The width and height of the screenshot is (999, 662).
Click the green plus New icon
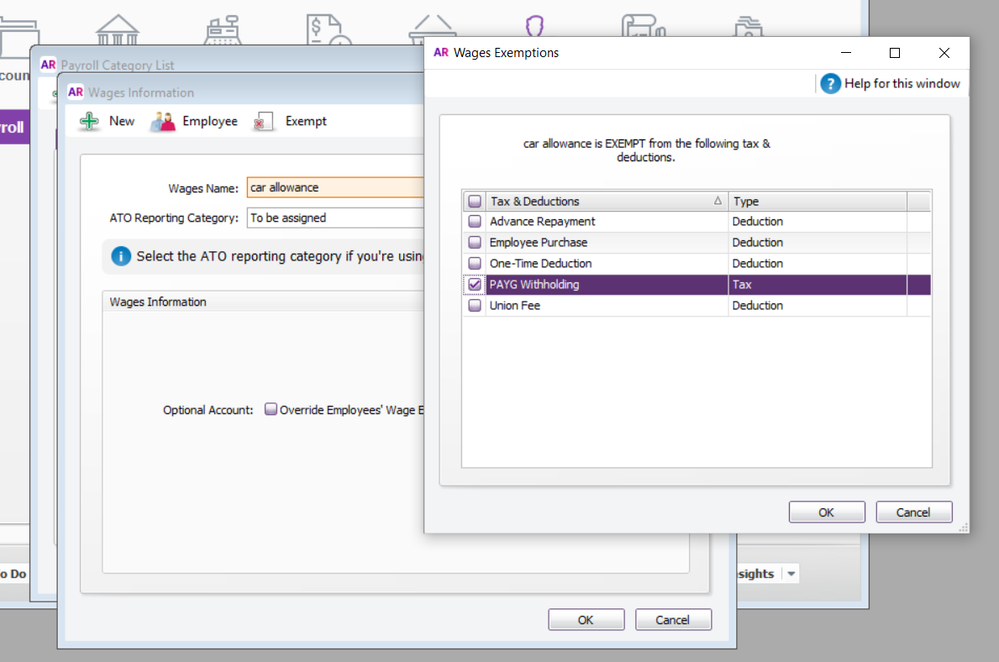[90, 121]
